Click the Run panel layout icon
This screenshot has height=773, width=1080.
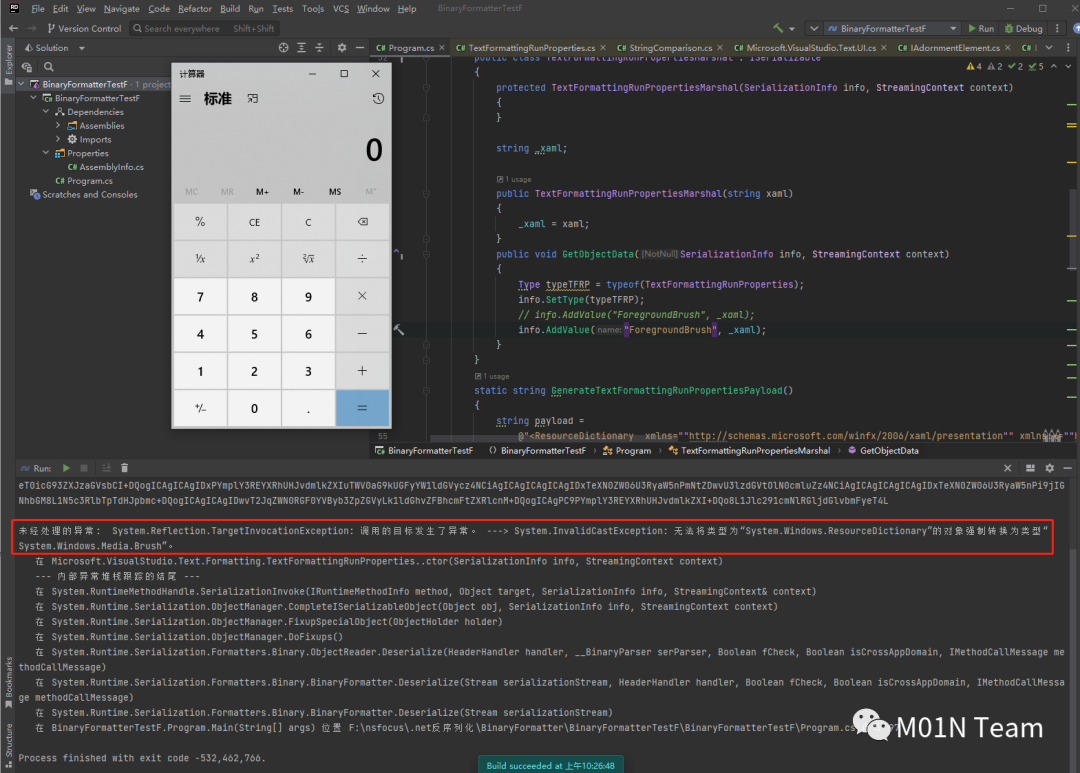(1030, 468)
